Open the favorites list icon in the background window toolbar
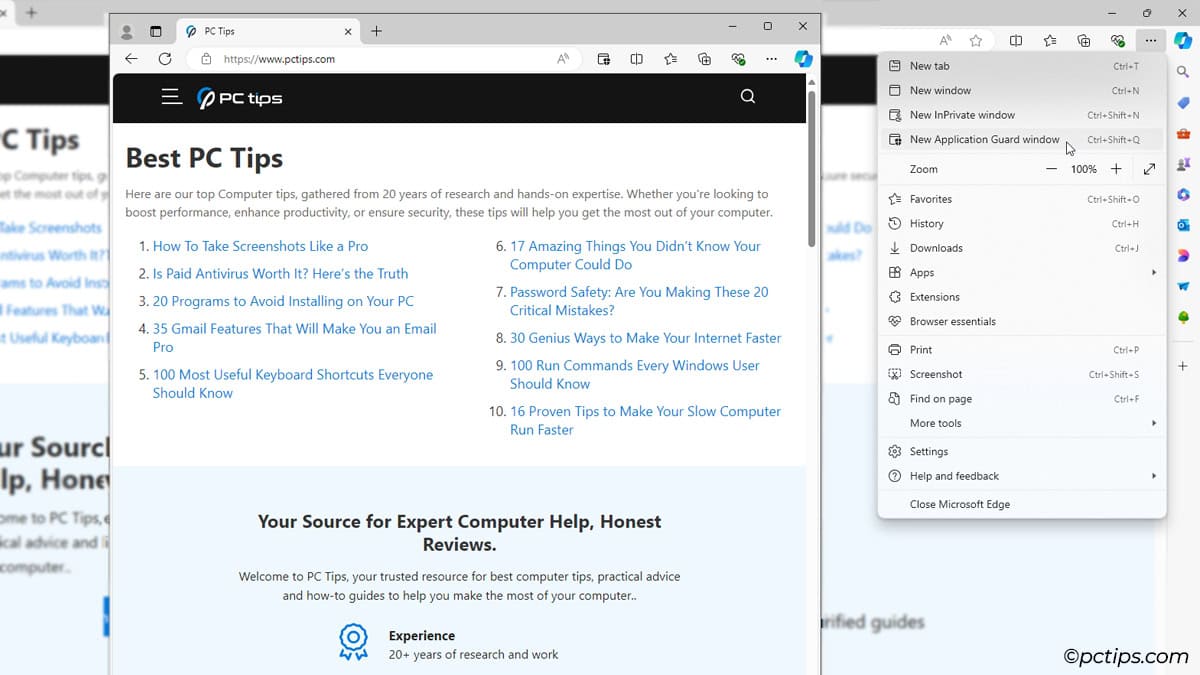Viewport: 1200px width, 675px height. [x=1050, y=41]
